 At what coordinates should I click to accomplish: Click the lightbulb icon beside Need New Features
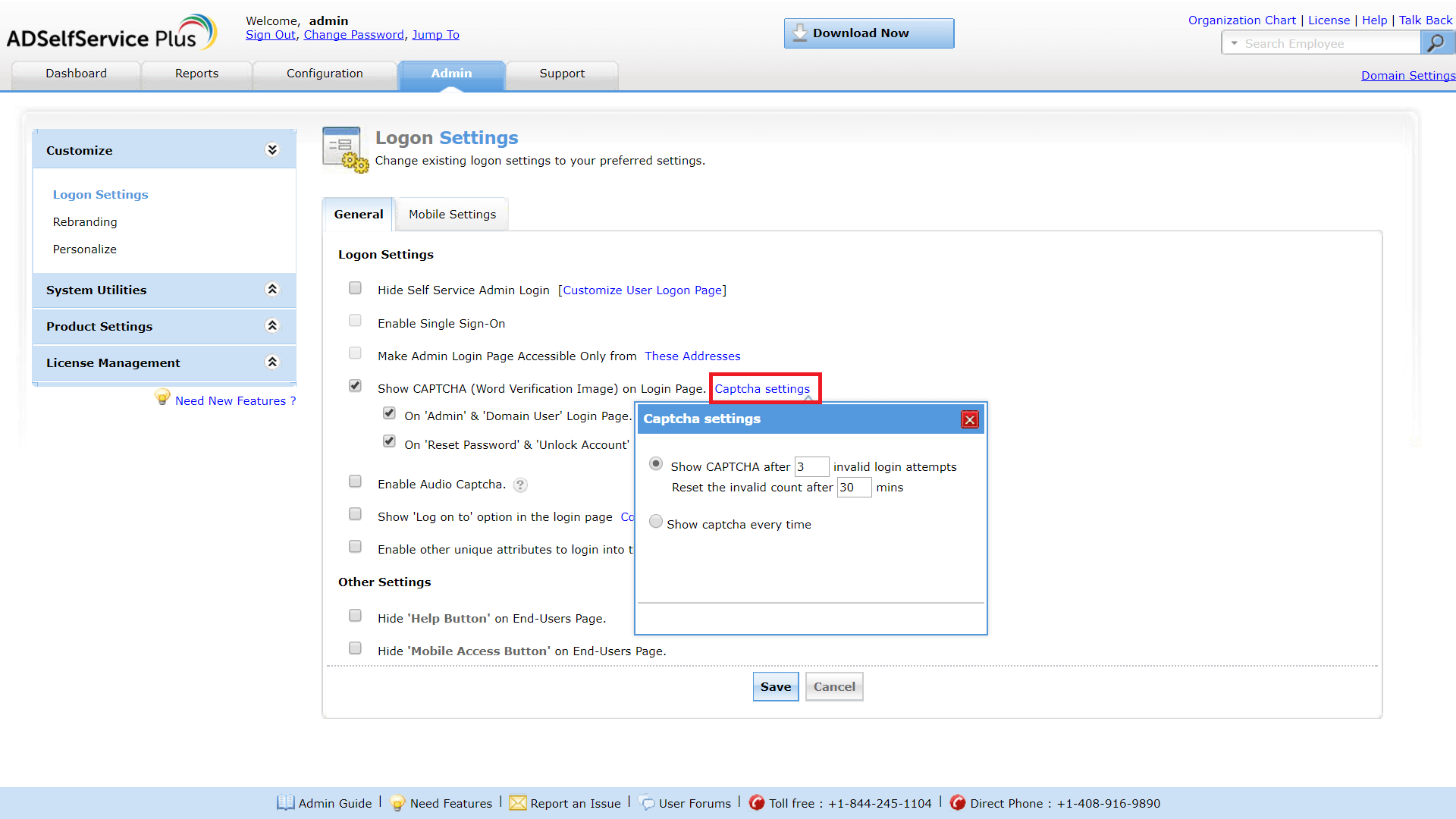(x=162, y=397)
